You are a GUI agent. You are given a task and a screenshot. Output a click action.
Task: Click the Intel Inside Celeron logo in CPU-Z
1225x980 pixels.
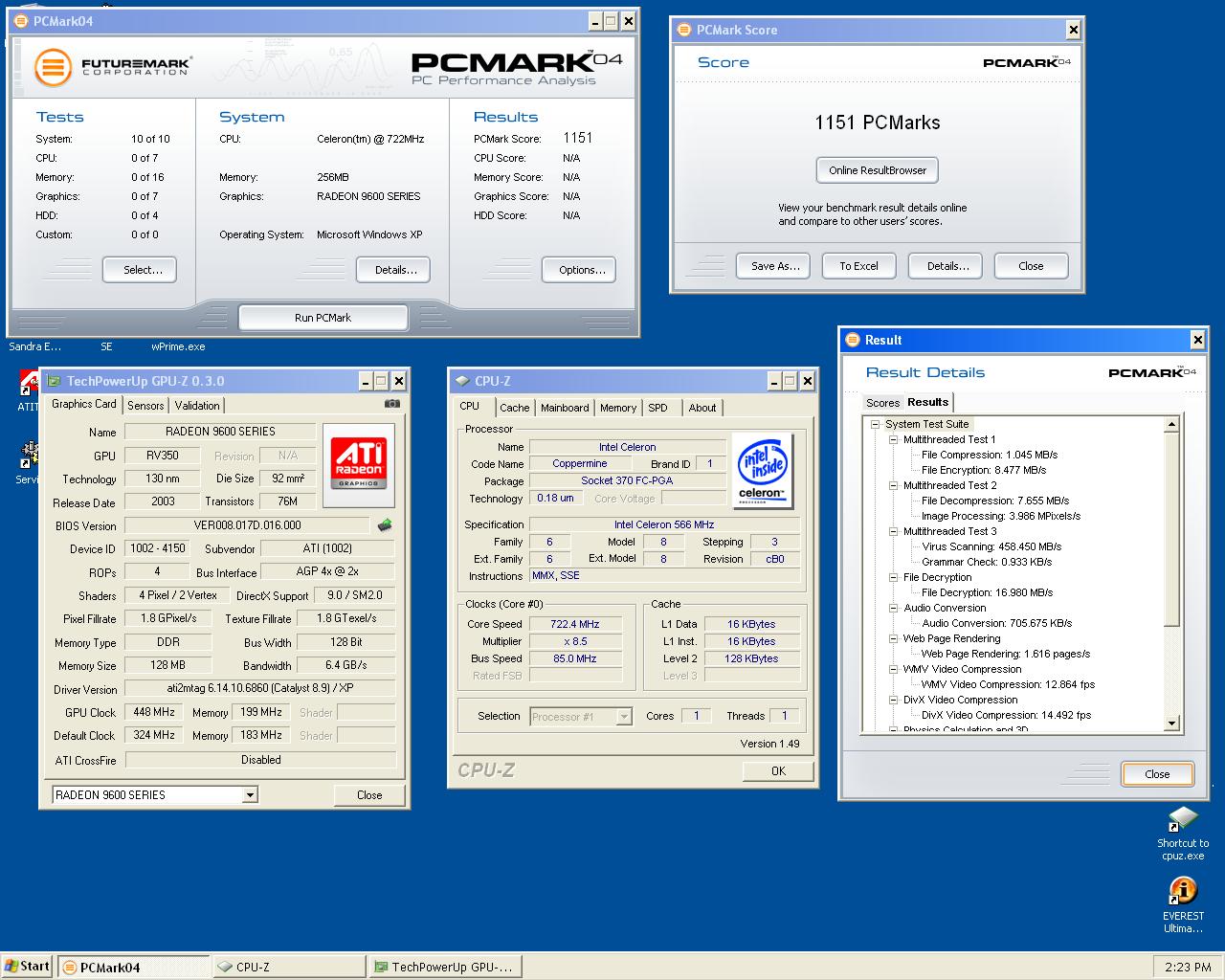(762, 470)
